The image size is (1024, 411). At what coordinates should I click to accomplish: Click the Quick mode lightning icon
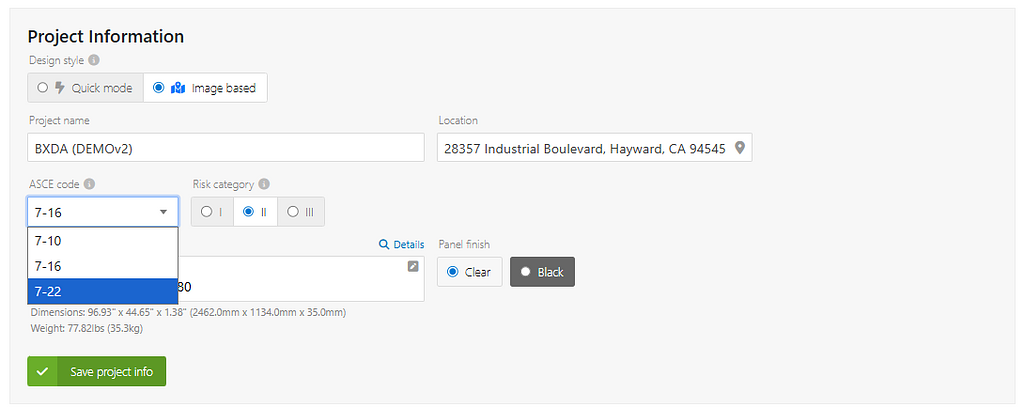[x=59, y=88]
